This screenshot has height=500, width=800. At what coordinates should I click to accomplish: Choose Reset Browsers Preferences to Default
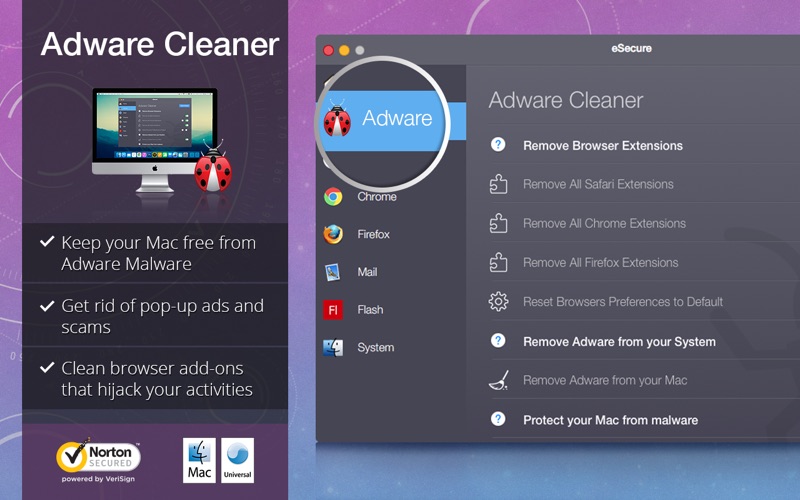623,302
